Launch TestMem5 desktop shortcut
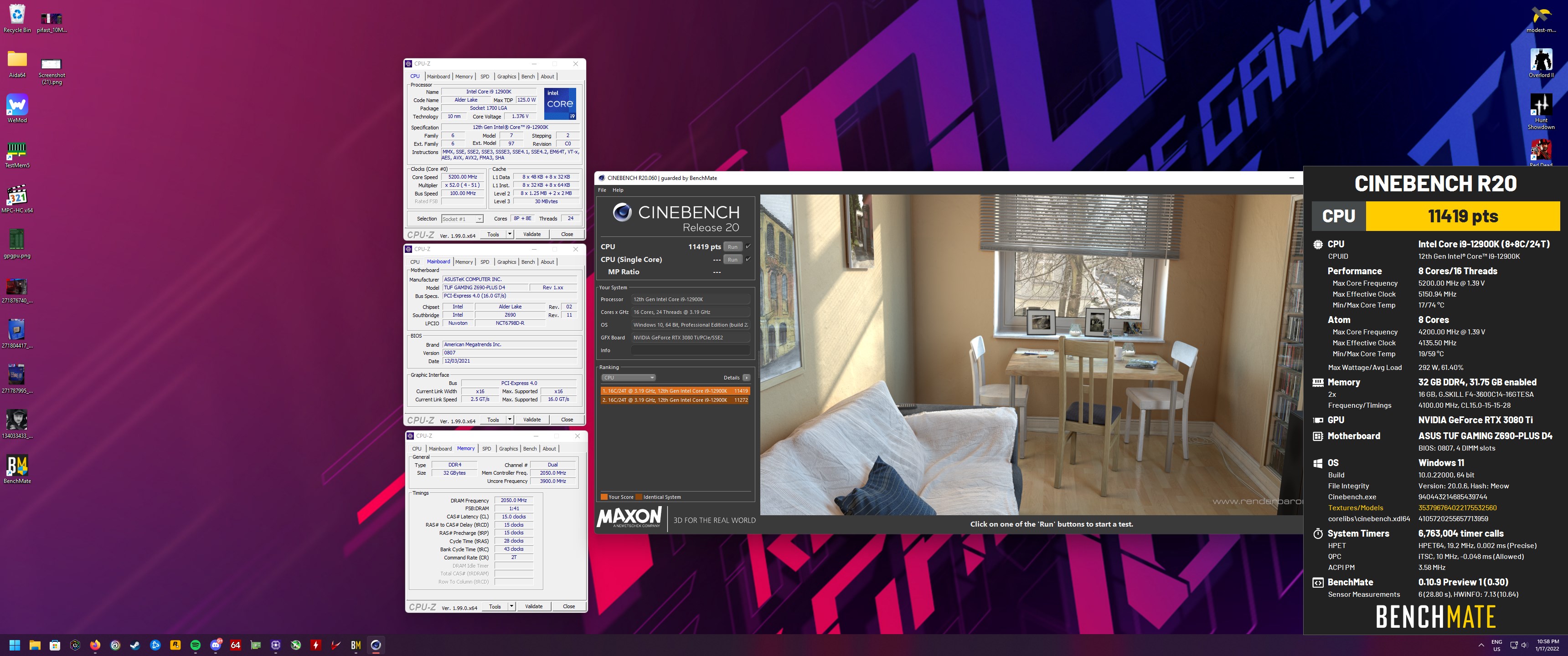This screenshot has height=656, width=1568. pos(17,154)
